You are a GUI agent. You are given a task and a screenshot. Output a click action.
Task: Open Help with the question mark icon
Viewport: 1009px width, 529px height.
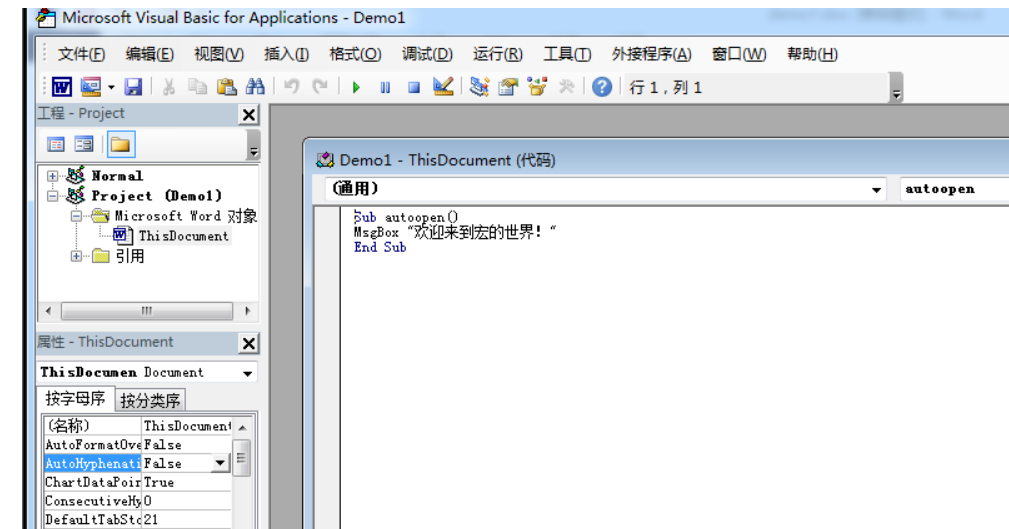602,87
